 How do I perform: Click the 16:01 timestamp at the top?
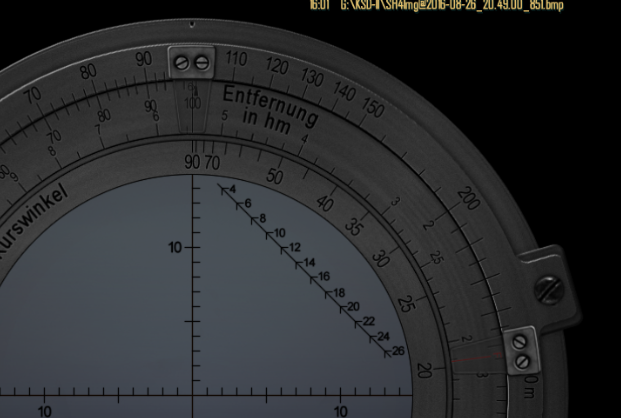point(319,5)
